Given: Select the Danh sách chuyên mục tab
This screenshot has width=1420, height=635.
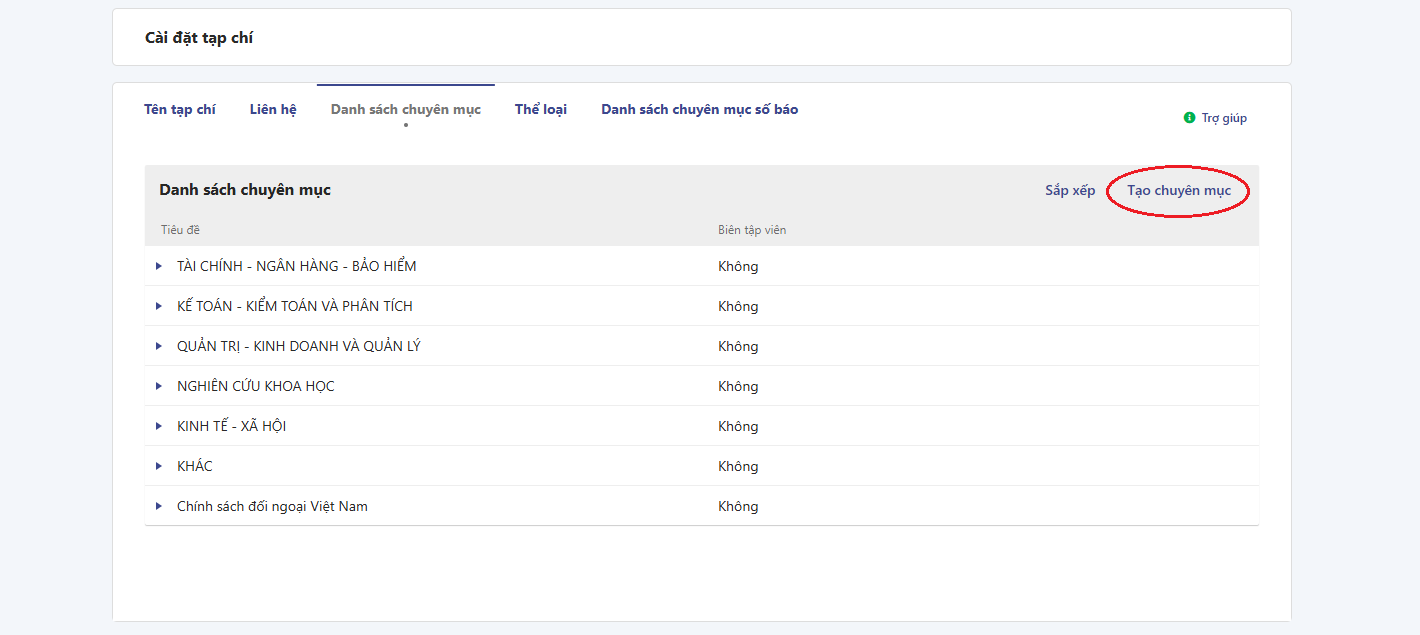Looking at the screenshot, I should 405,109.
